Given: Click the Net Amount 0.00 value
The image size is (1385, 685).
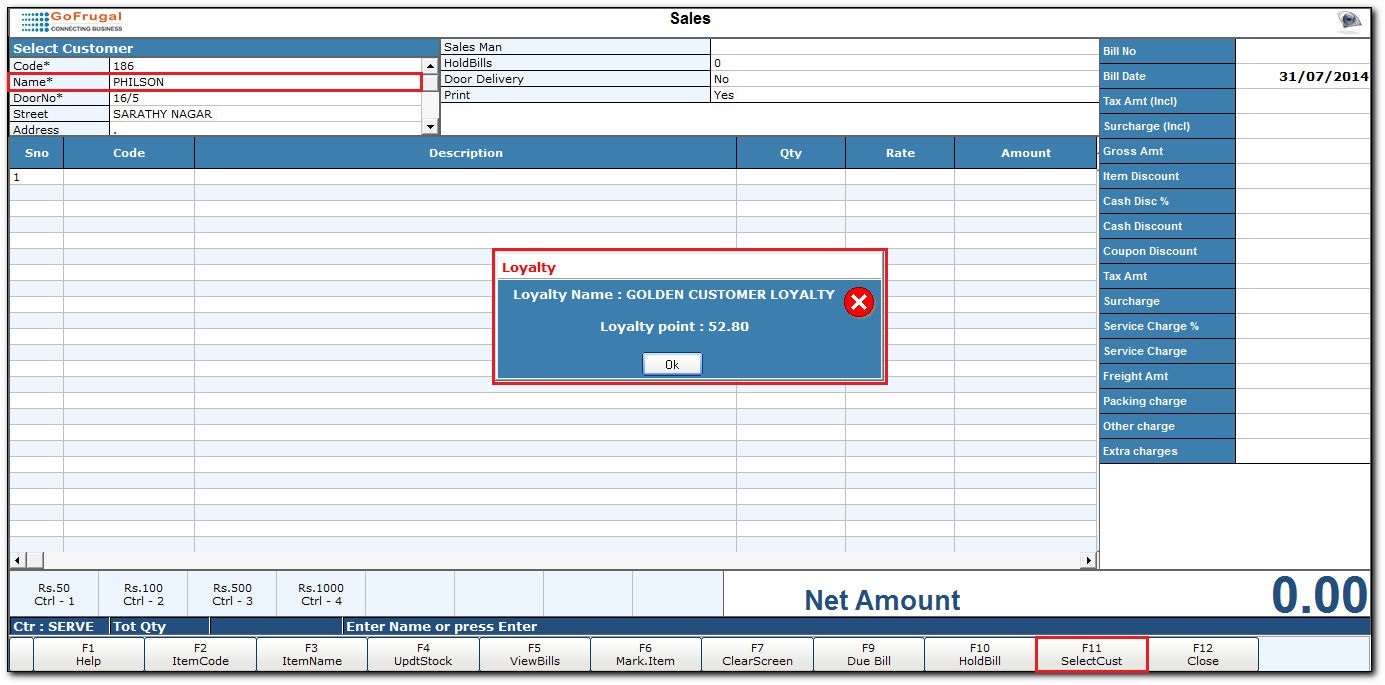Looking at the screenshot, I should [1319, 595].
